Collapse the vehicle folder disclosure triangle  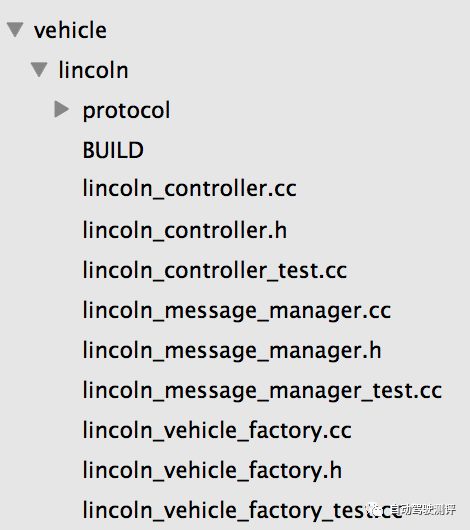15,29
